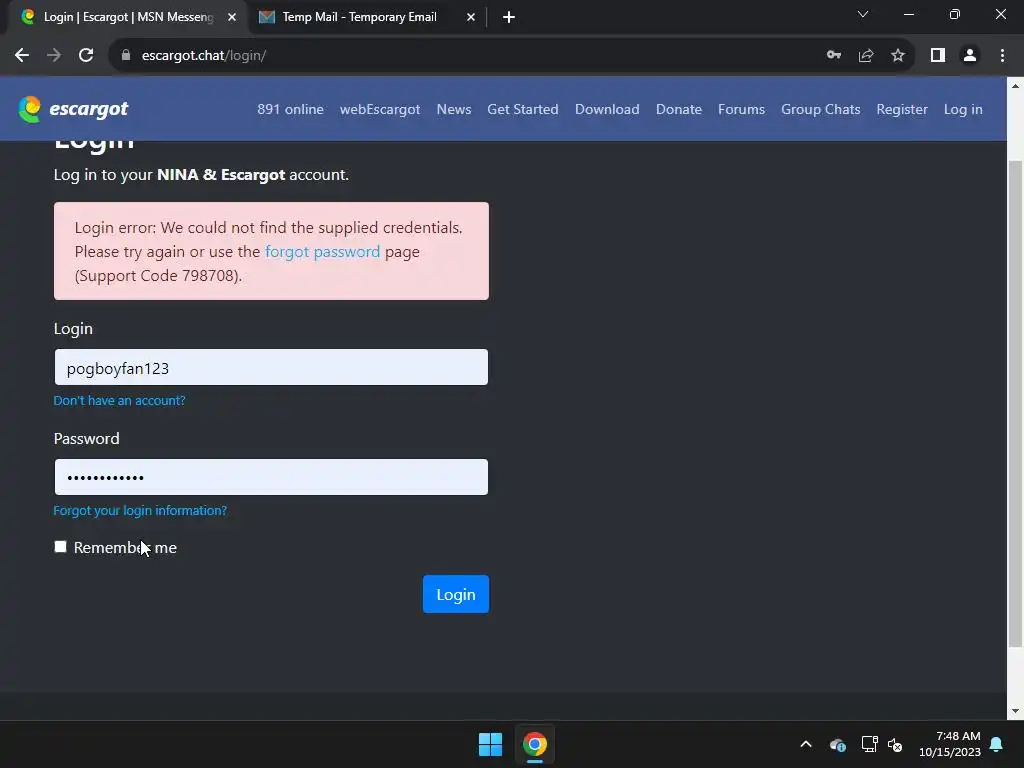Click the lock icon in address bar
Image resolution: width=1024 pixels, height=768 pixels.
(126, 56)
